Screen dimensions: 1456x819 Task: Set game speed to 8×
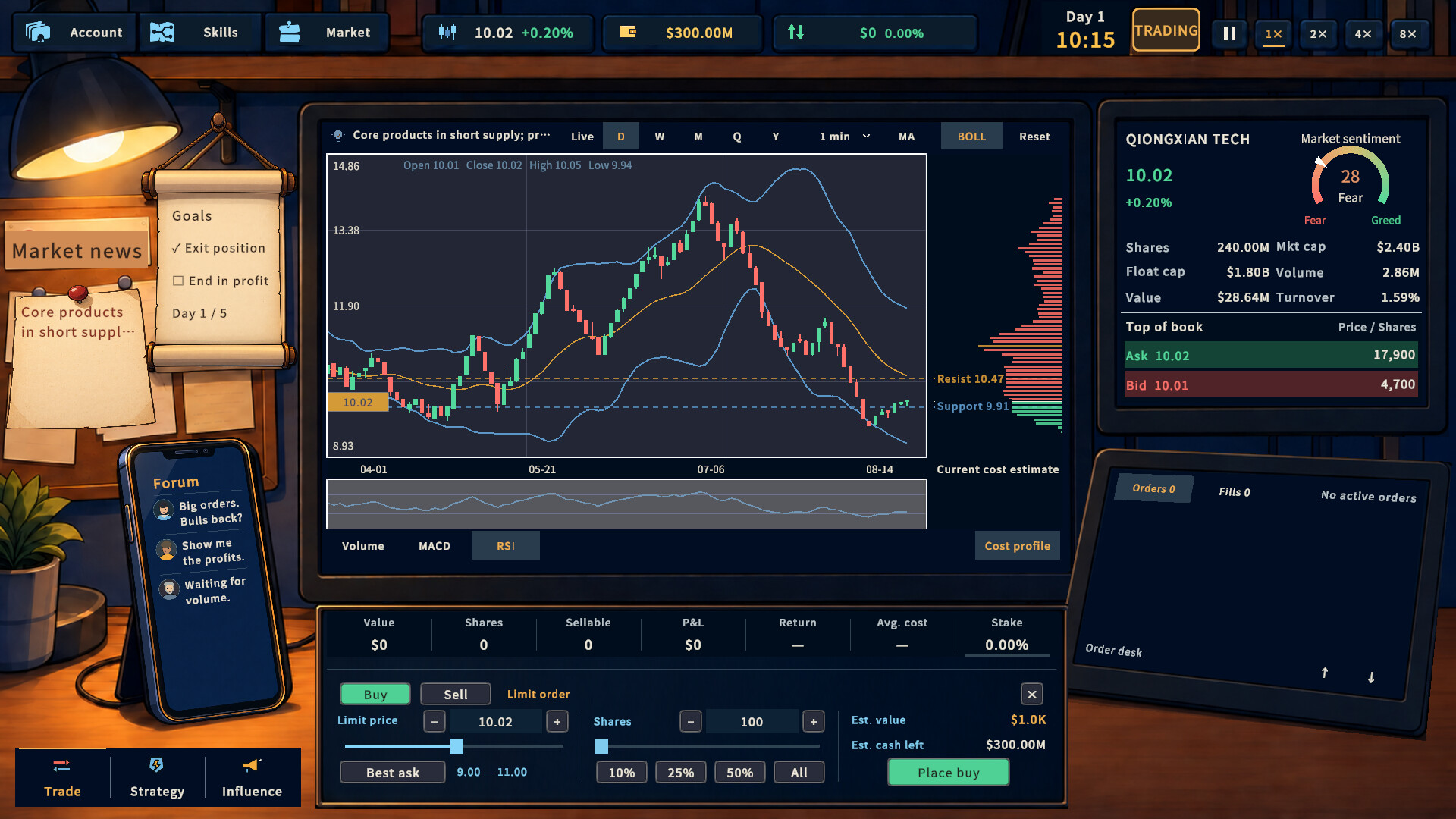coord(1408,33)
